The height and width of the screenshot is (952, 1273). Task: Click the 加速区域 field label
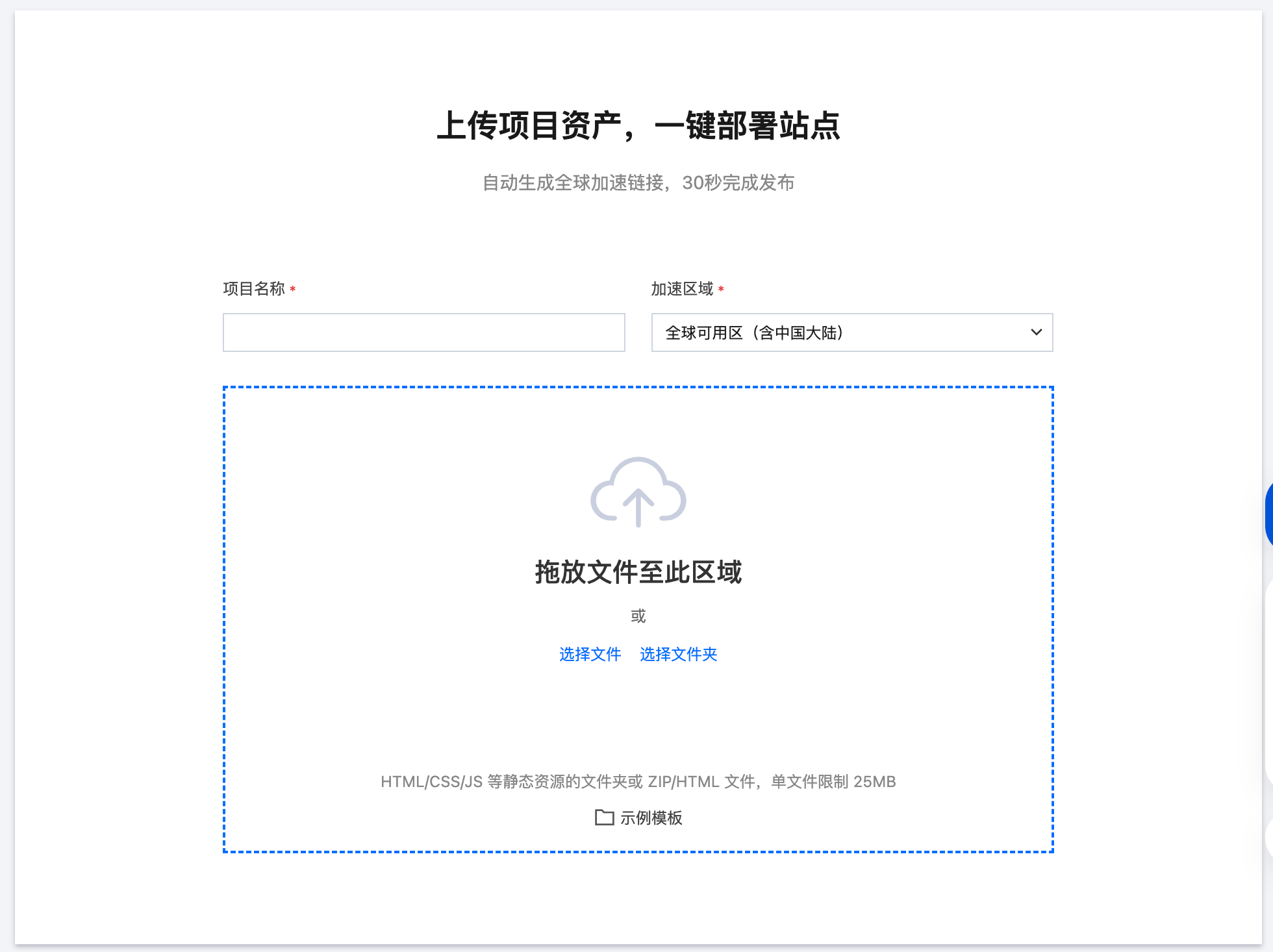coord(682,289)
